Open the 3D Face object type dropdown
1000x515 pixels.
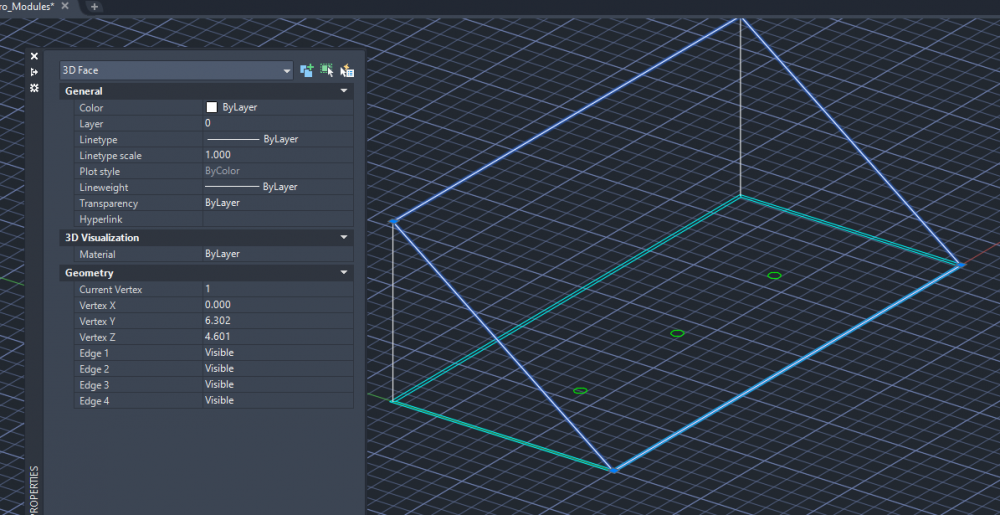(287, 71)
